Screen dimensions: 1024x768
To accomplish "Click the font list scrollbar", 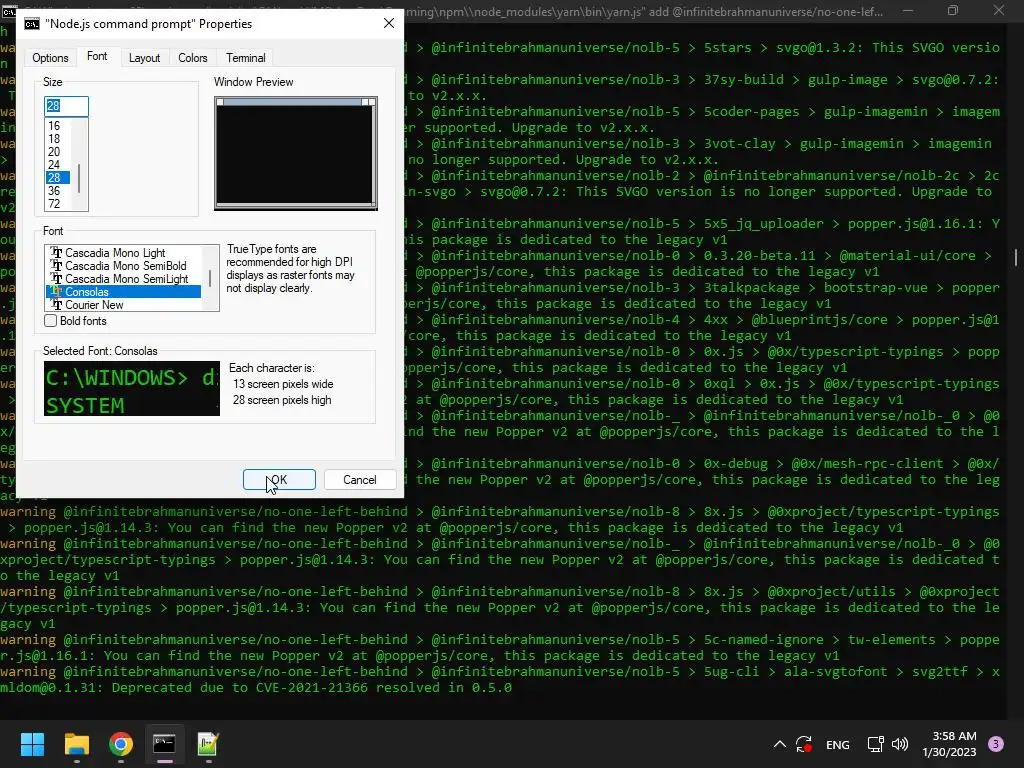I will [x=210, y=278].
